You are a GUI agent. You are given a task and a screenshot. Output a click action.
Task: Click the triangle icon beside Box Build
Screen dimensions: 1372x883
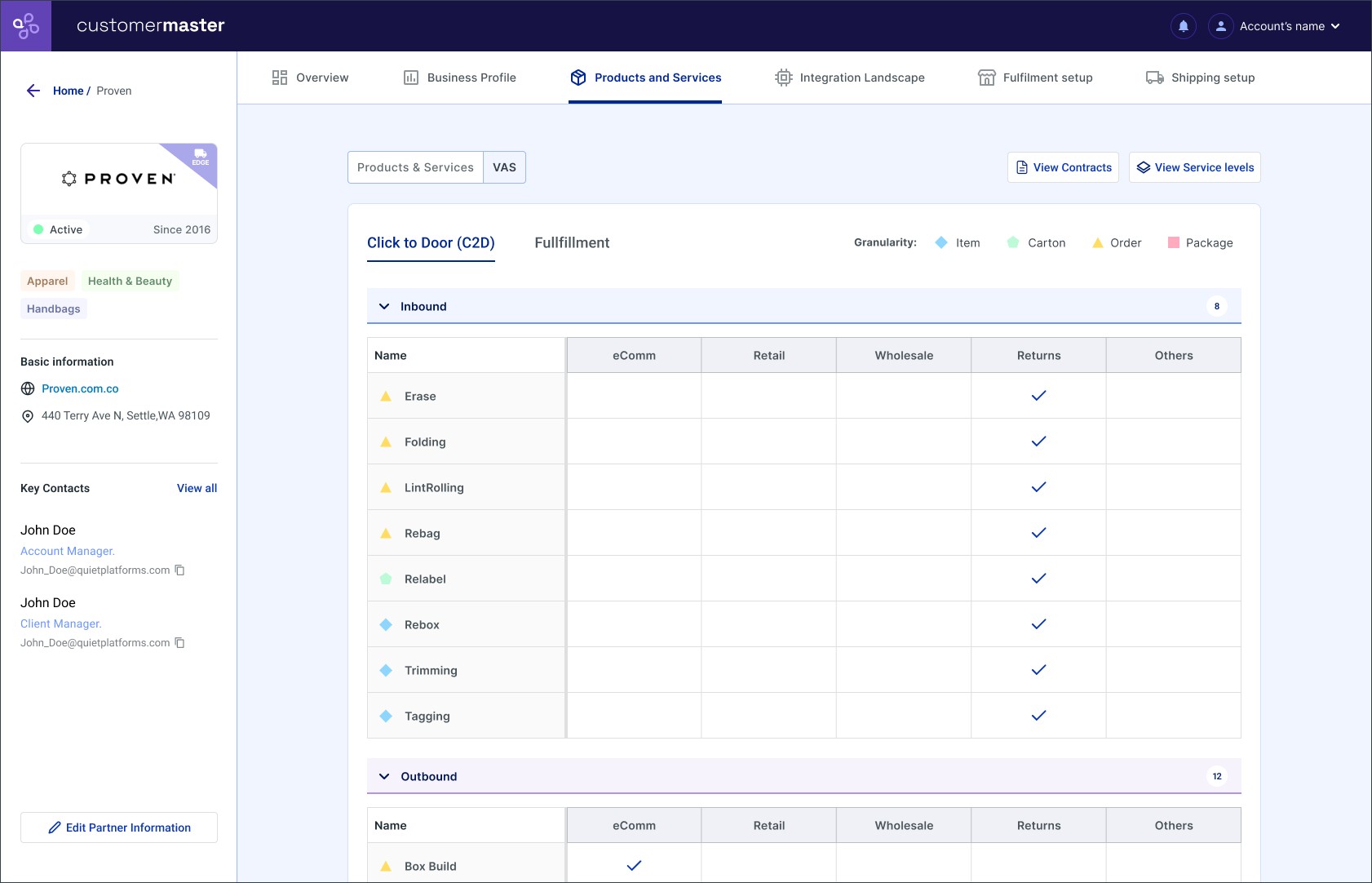[x=386, y=866]
